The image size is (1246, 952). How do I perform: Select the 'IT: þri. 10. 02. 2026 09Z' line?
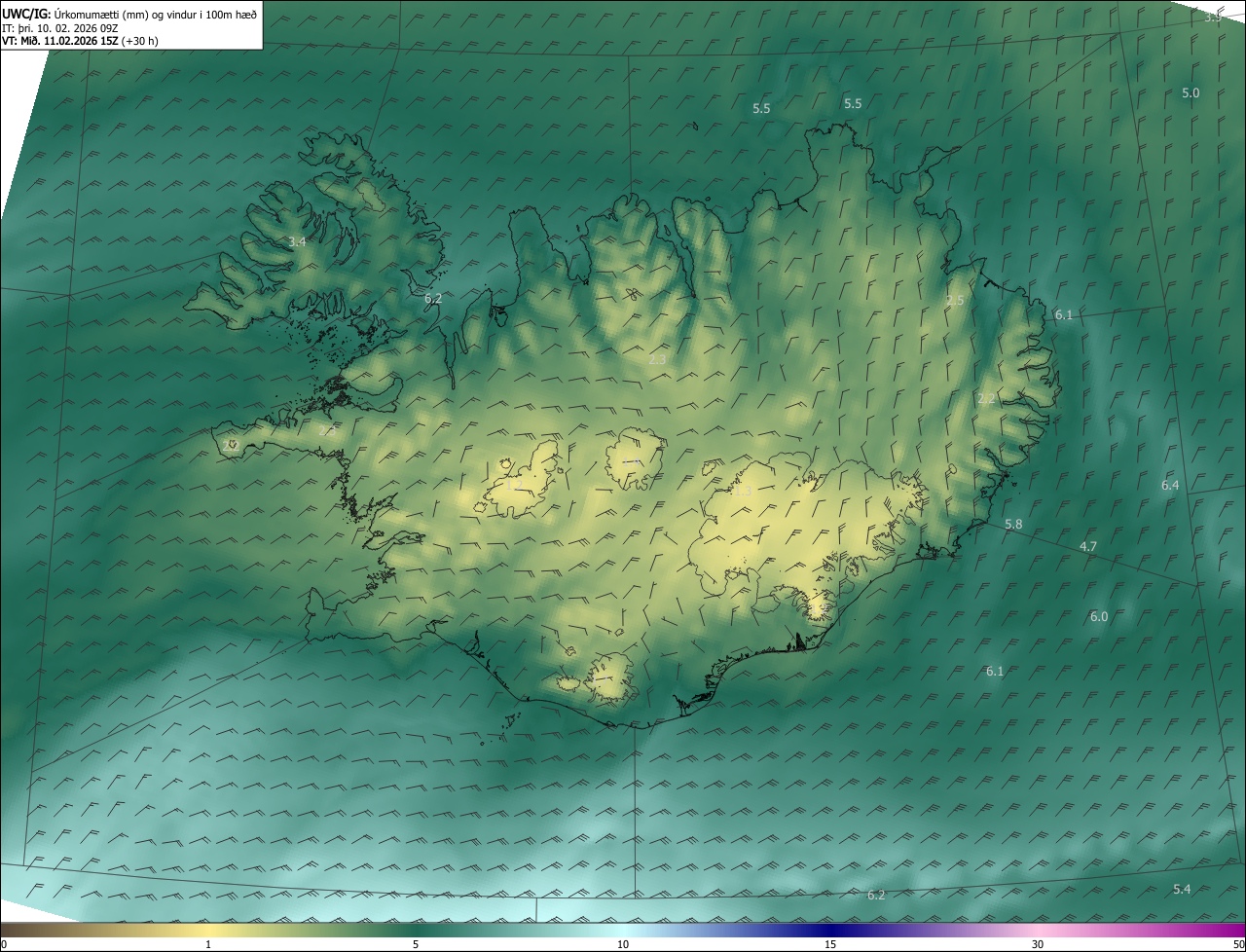point(59,28)
